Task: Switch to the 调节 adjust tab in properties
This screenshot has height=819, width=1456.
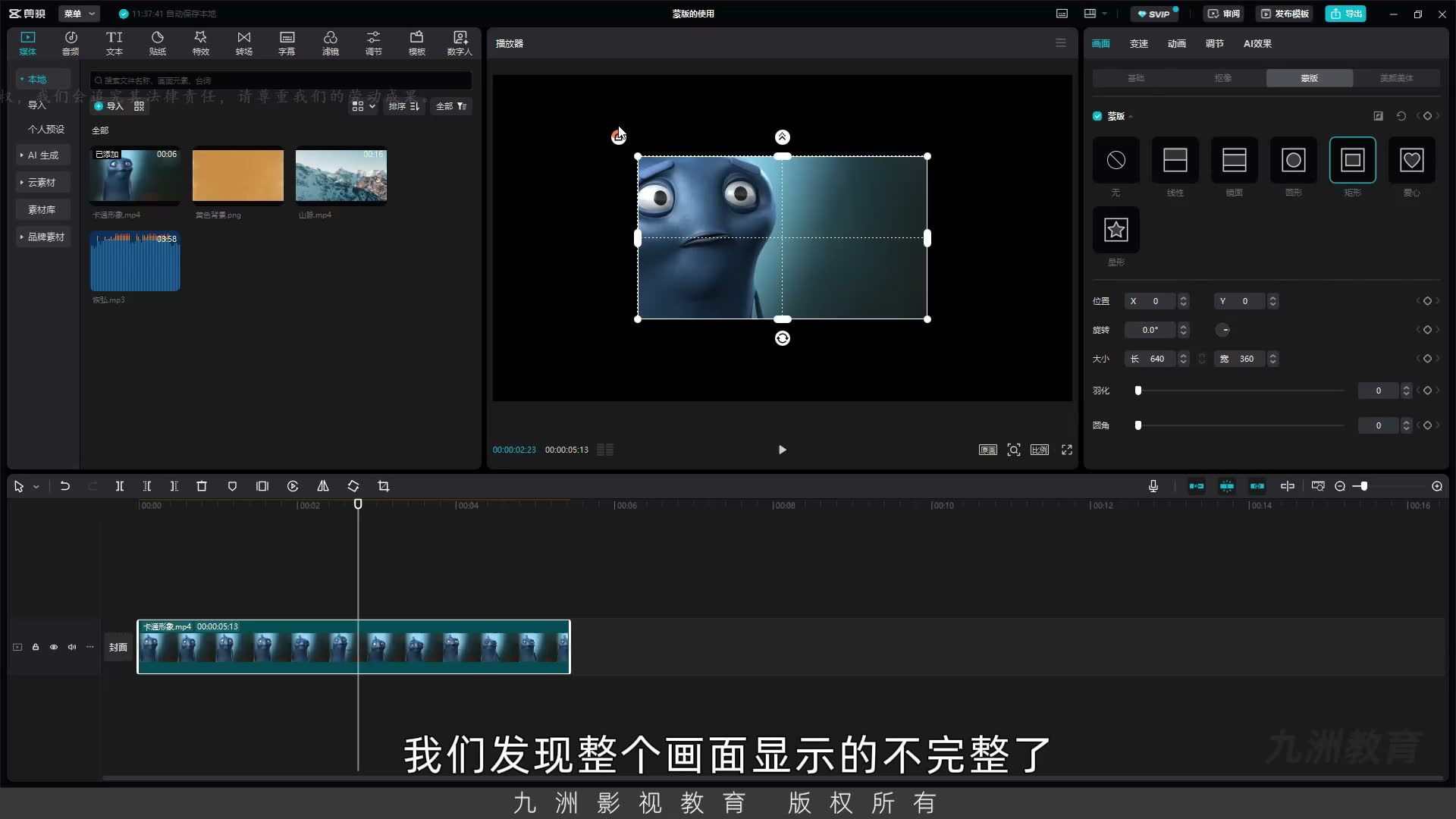Action: tap(1214, 43)
